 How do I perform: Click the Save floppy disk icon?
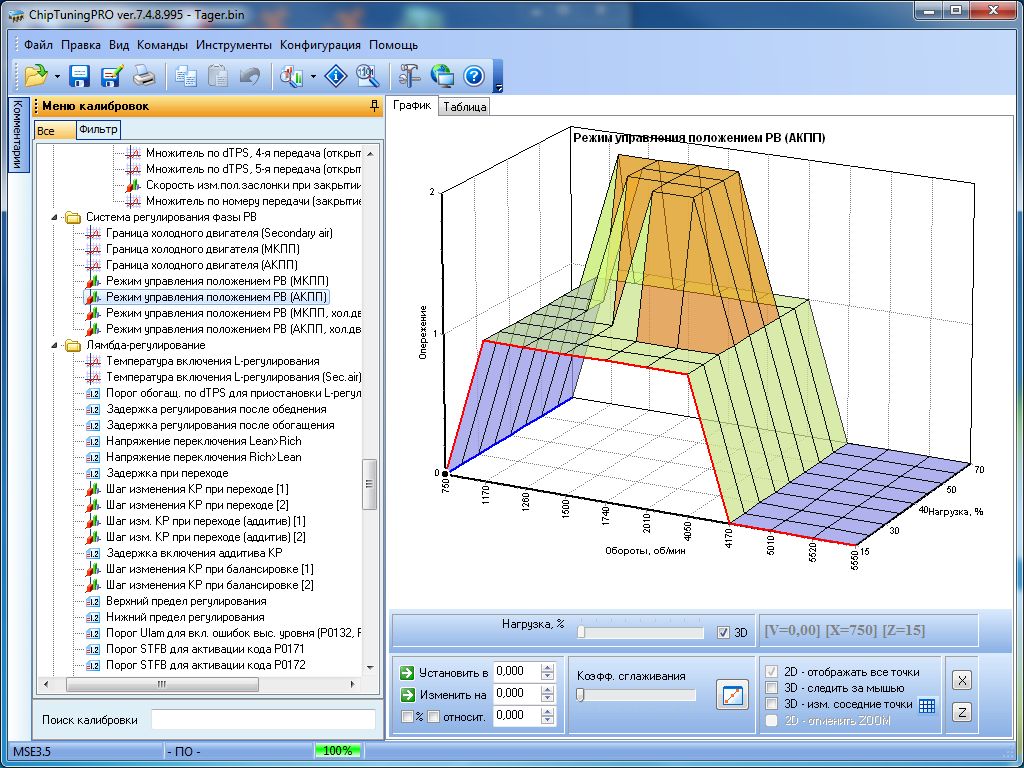pos(79,76)
